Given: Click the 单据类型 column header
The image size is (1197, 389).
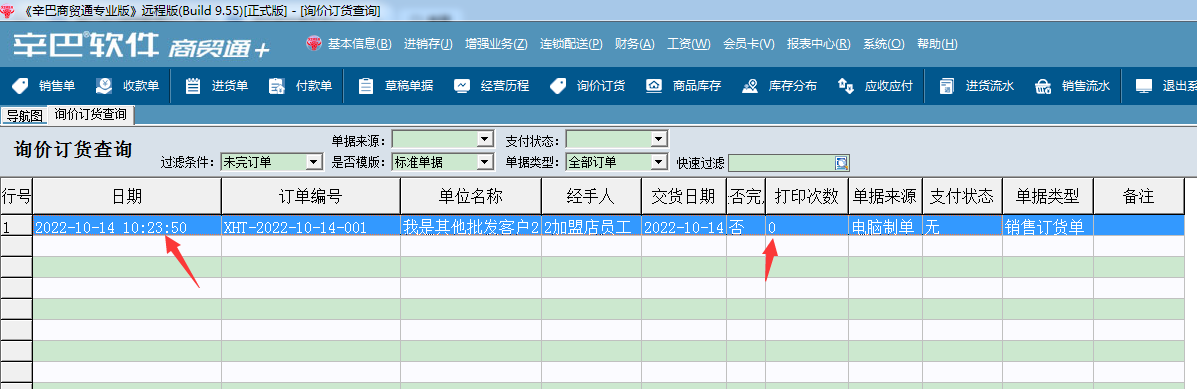Looking at the screenshot, I should tap(1048, 197).
